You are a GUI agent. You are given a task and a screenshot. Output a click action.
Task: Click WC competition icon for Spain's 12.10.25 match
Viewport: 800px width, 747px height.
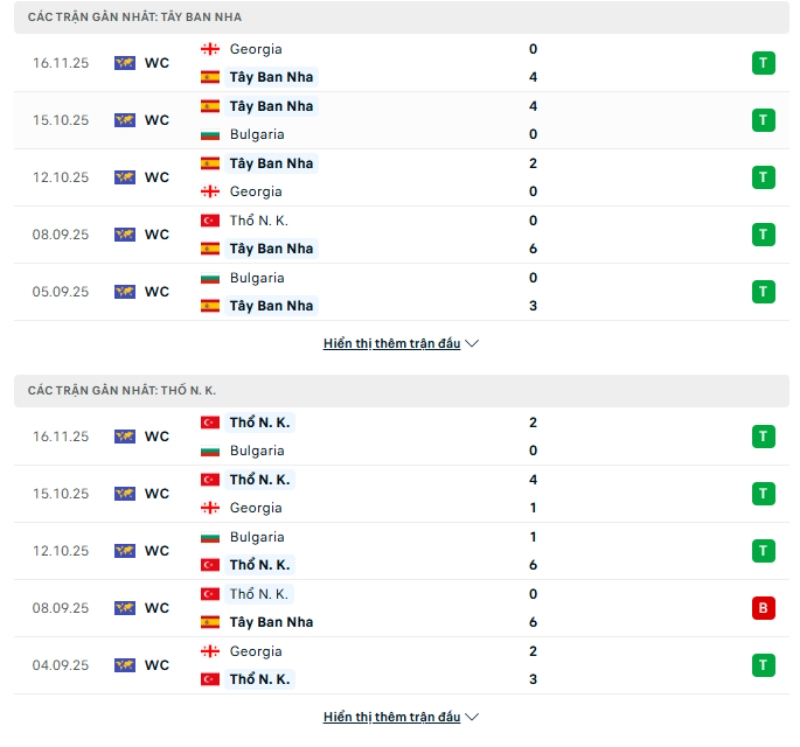pos(125,177)
